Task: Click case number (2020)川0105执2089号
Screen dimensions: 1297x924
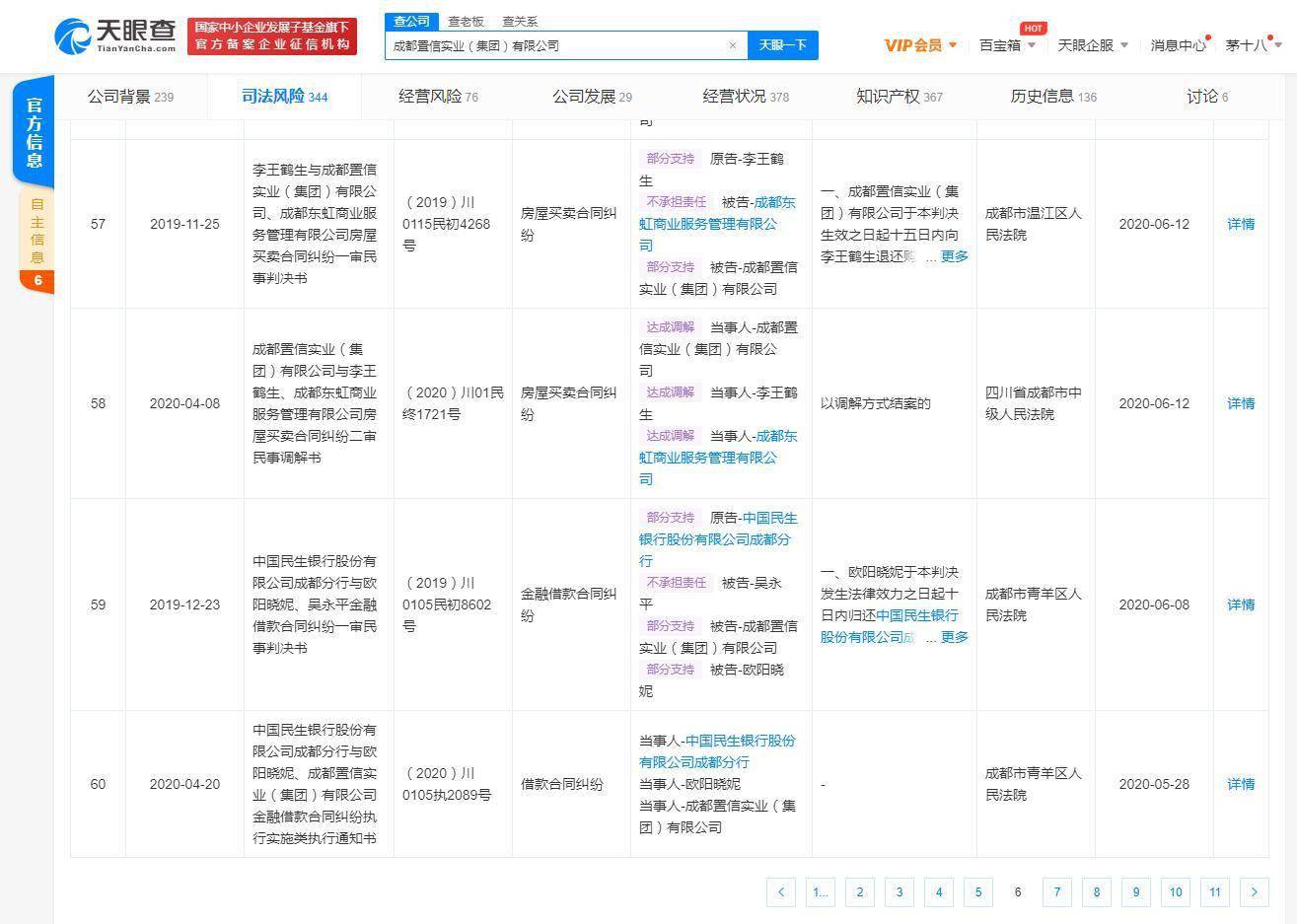Action: [x=447, y=784]
